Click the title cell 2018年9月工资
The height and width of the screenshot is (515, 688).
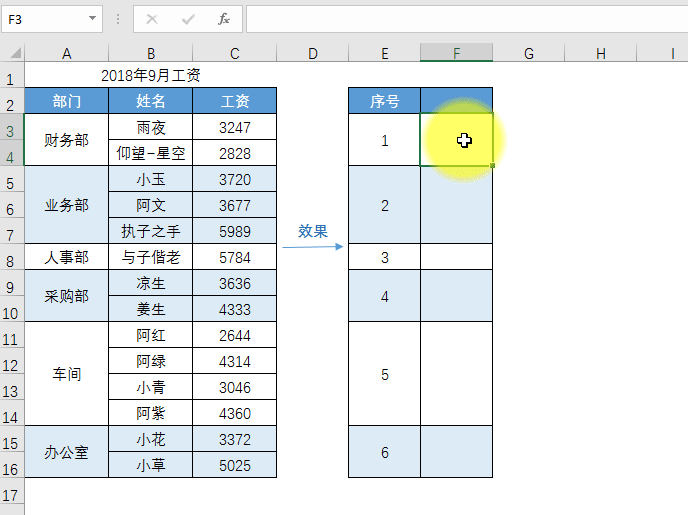(150, 75)
